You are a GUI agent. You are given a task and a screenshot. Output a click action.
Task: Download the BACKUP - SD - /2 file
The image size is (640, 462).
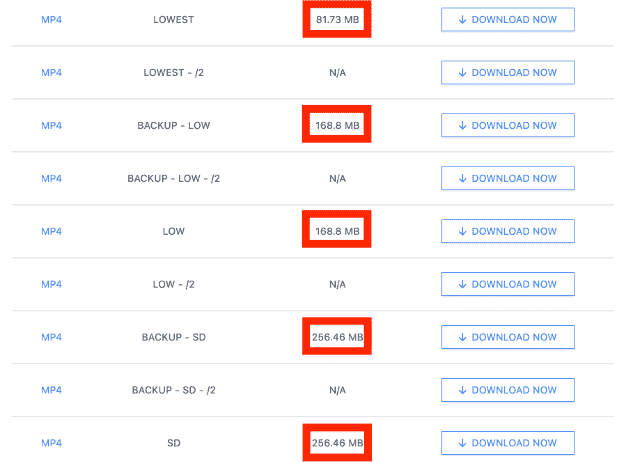click(x=508, y=390)
